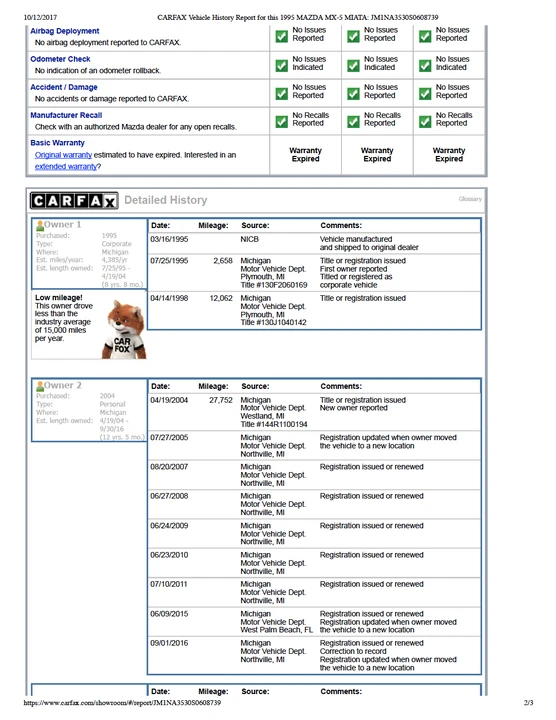
Task: Click the 10/12/2017 print date in header
Action: 40,17
